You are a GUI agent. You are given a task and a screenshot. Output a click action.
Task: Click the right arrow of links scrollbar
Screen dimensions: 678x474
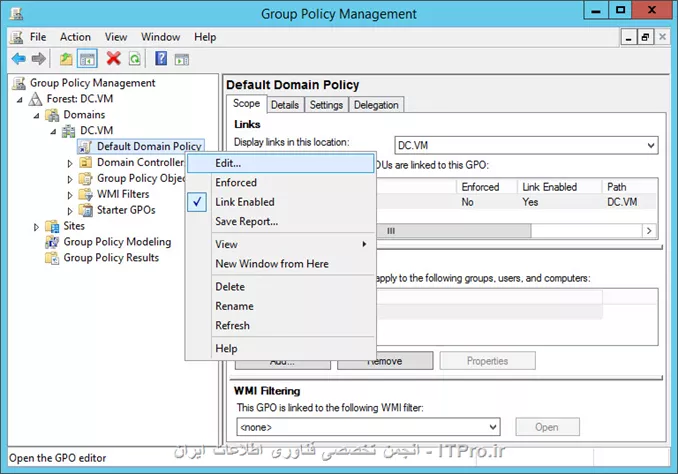tap(649, 231)
